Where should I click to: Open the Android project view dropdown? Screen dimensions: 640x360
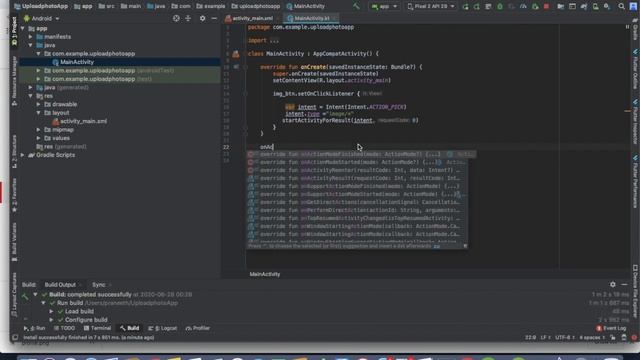tap(41, 18)
